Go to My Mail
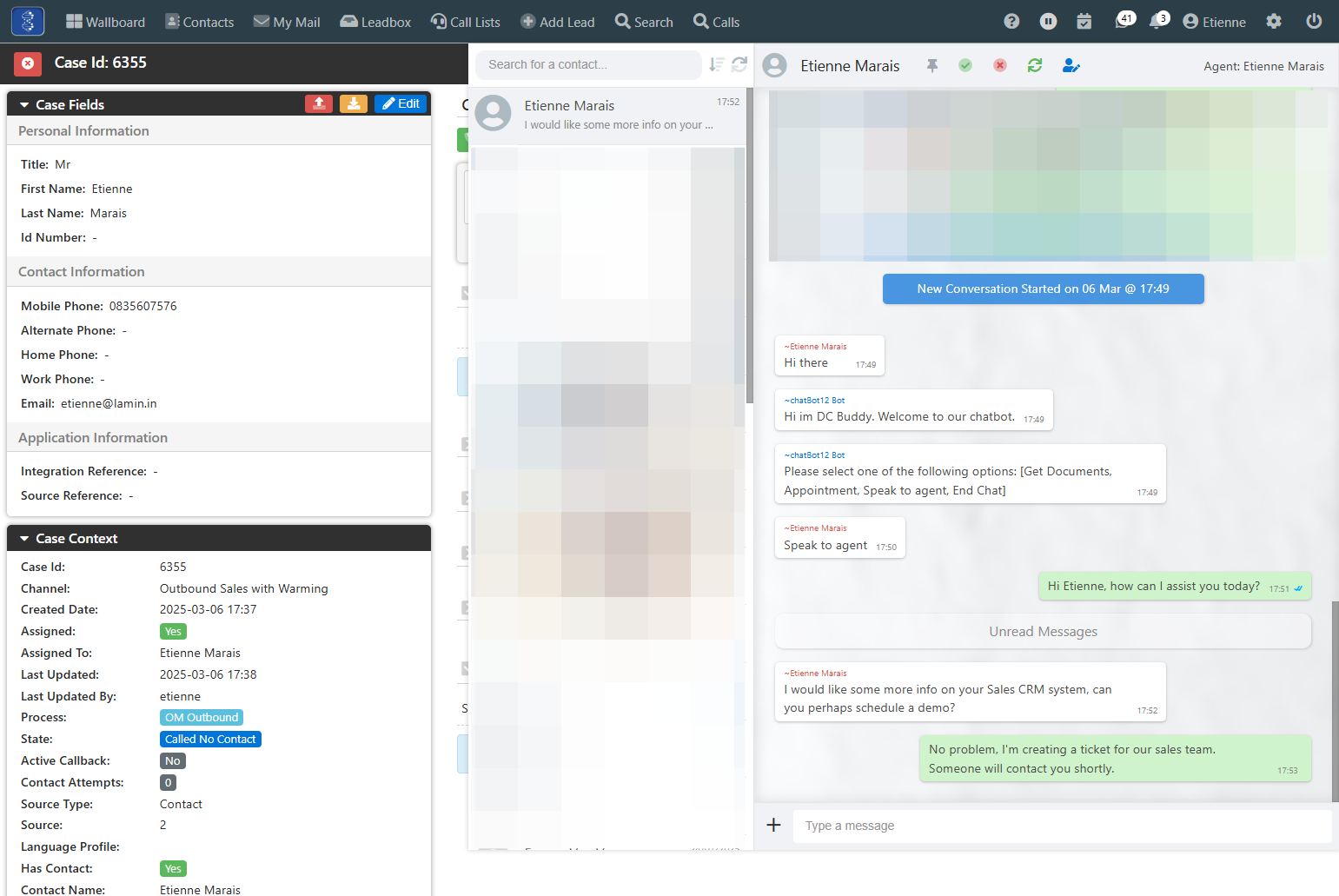Viewport: 1339px width, 896px height. coord(287,22)
